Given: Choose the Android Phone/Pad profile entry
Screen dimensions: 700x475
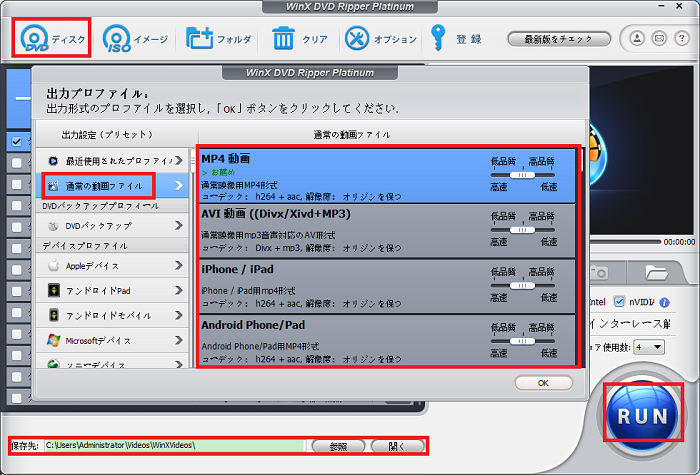Looking at the screenshot, I should (x=387, y=341).
